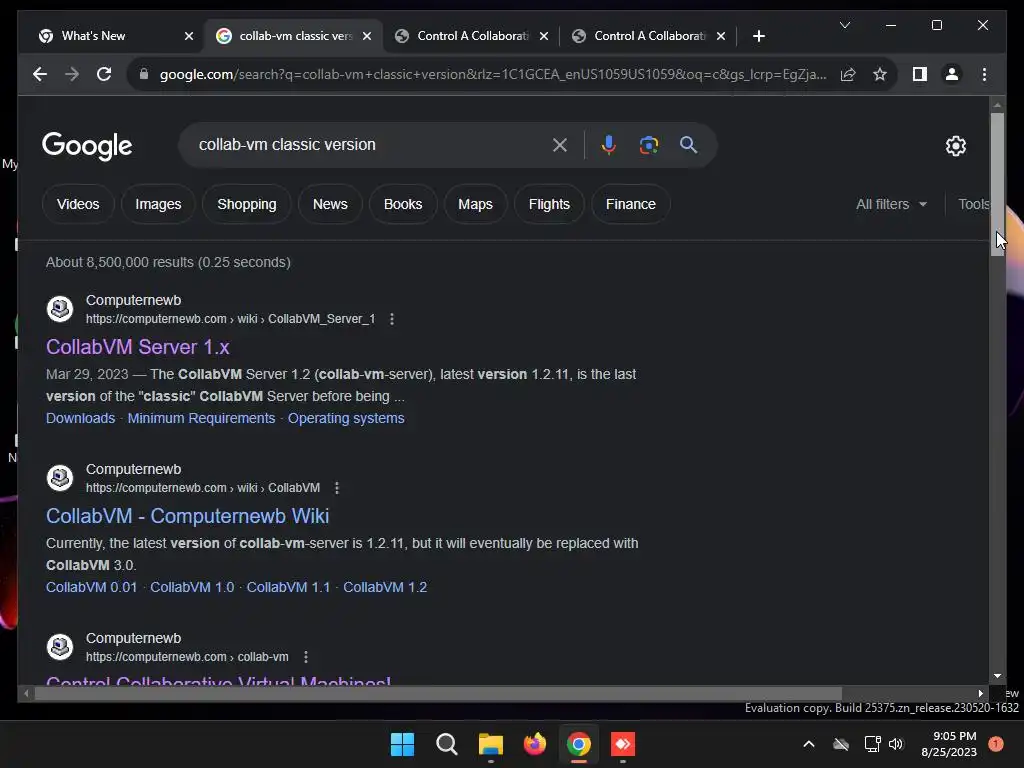Filter results by Videos
The height and width of the screenshot is (768, 1024).
coord(78,204)
